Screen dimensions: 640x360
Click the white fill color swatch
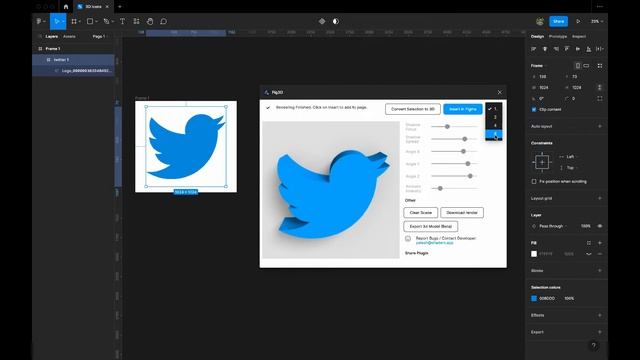pyautogui.click(x=534, y=254)
